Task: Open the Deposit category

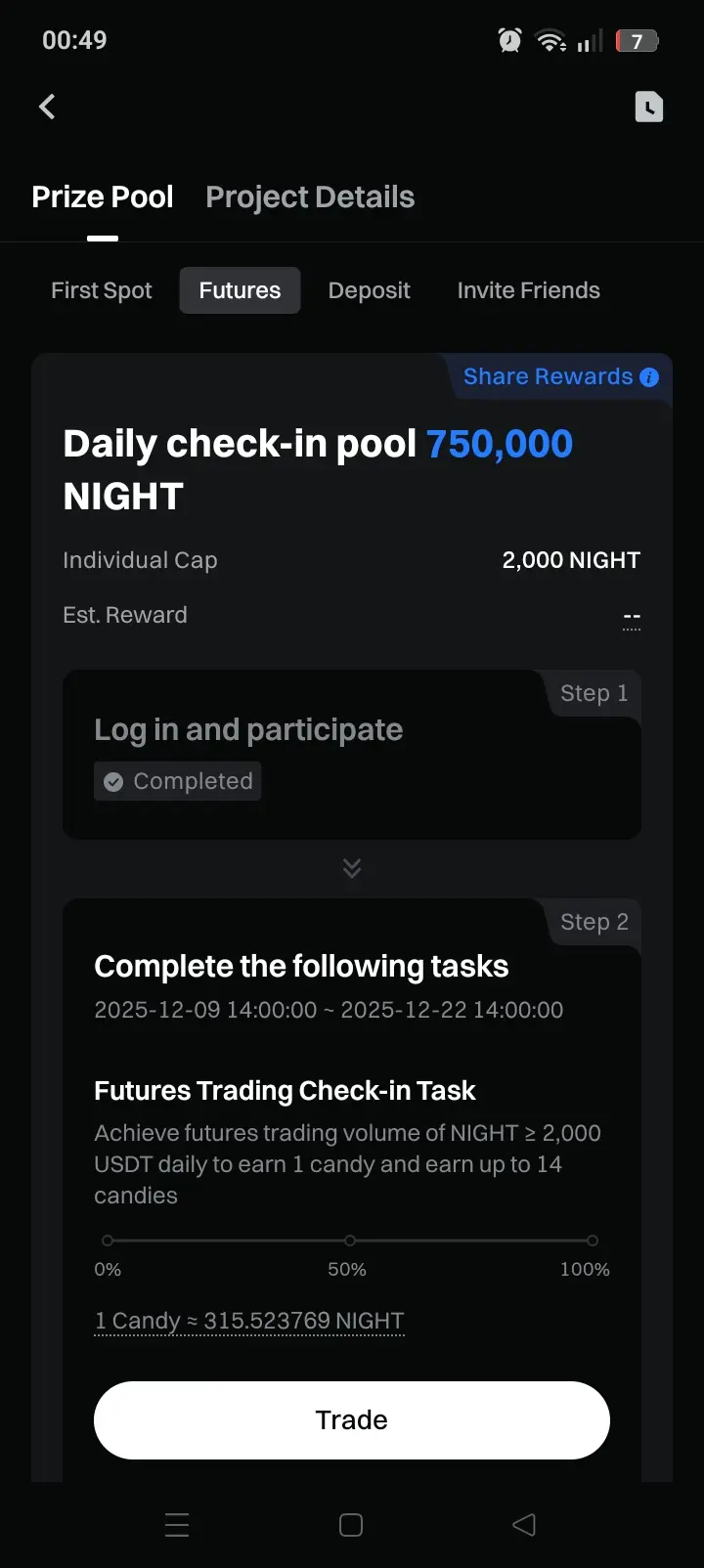Action: coord(370,290)
